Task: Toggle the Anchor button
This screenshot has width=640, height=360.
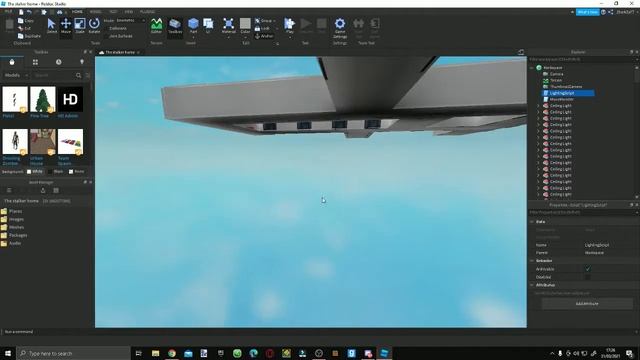Action: pyautogui.click(x=264, y=36)
